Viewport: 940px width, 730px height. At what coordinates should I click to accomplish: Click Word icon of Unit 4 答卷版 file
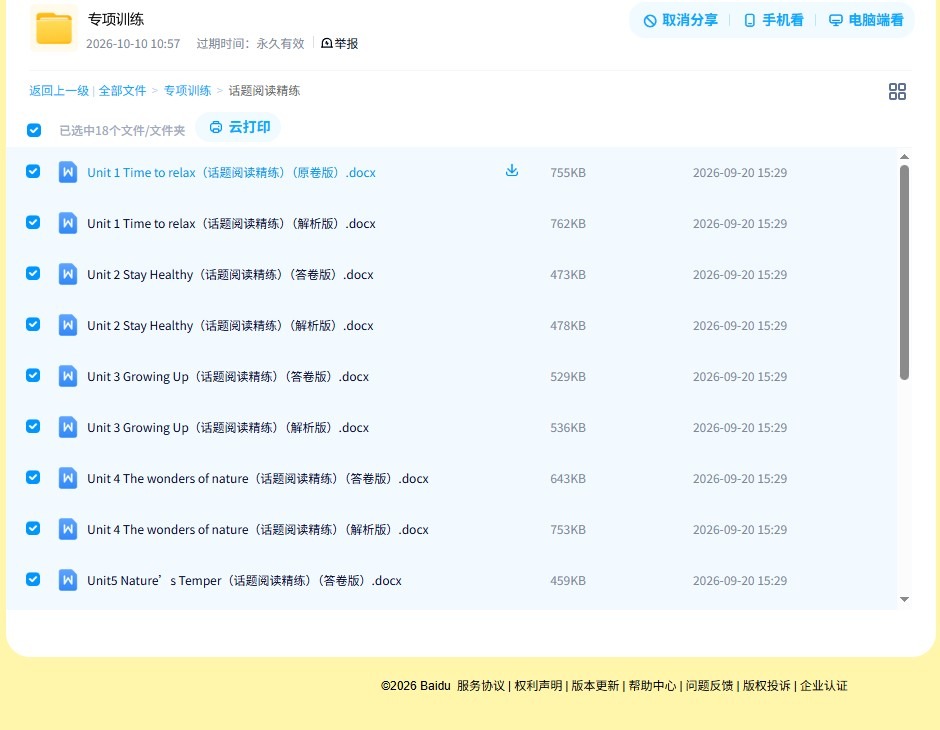(68, 478)
